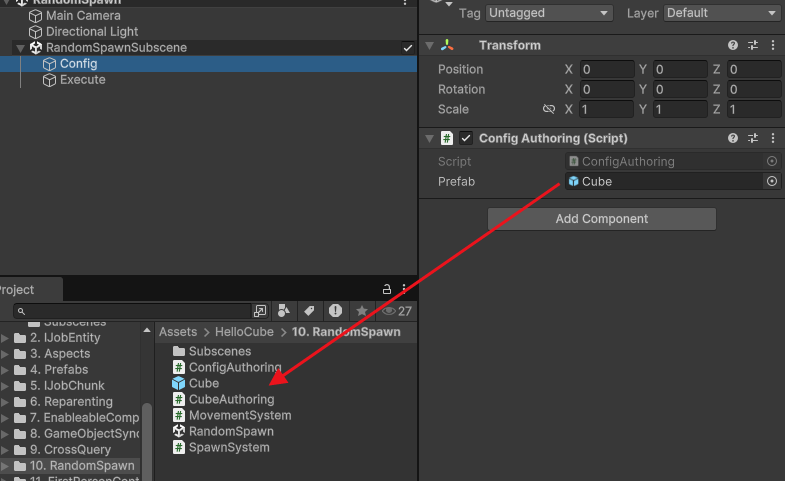Open the Transform component help reference
Viewport: 785px width, 481px height.
(733, 46)
